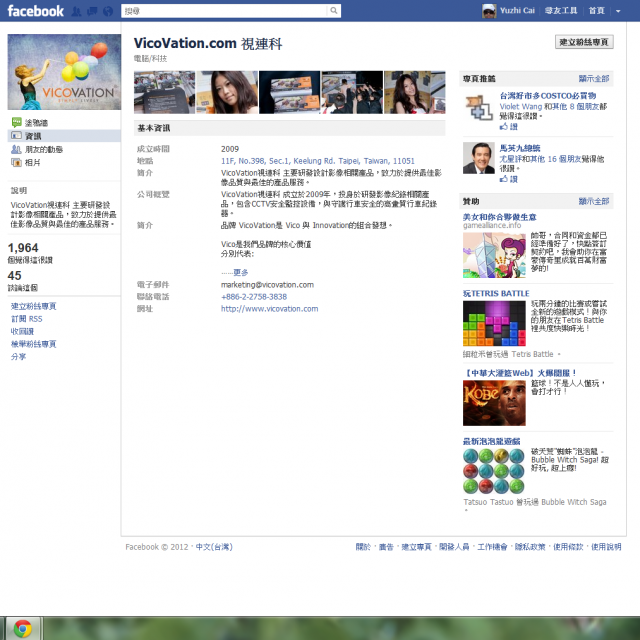
Task: Open third photo thumbnail of product boxes
Action: [x=289, y=92]
